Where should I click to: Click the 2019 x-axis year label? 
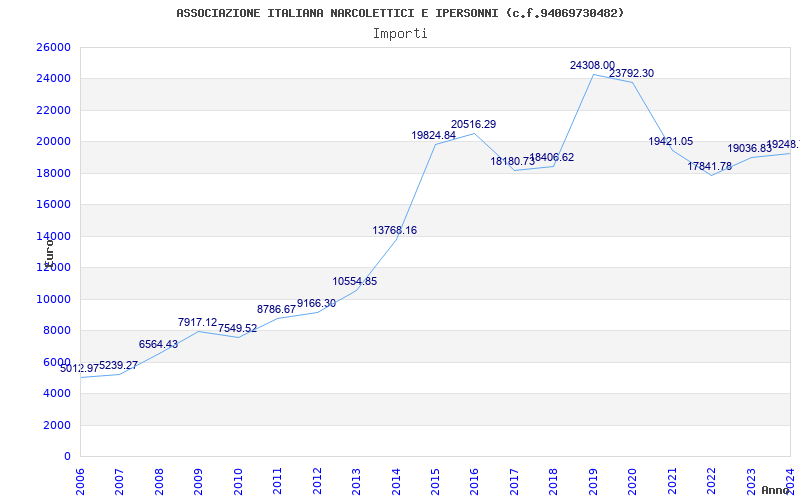click(x=593, y=482)
